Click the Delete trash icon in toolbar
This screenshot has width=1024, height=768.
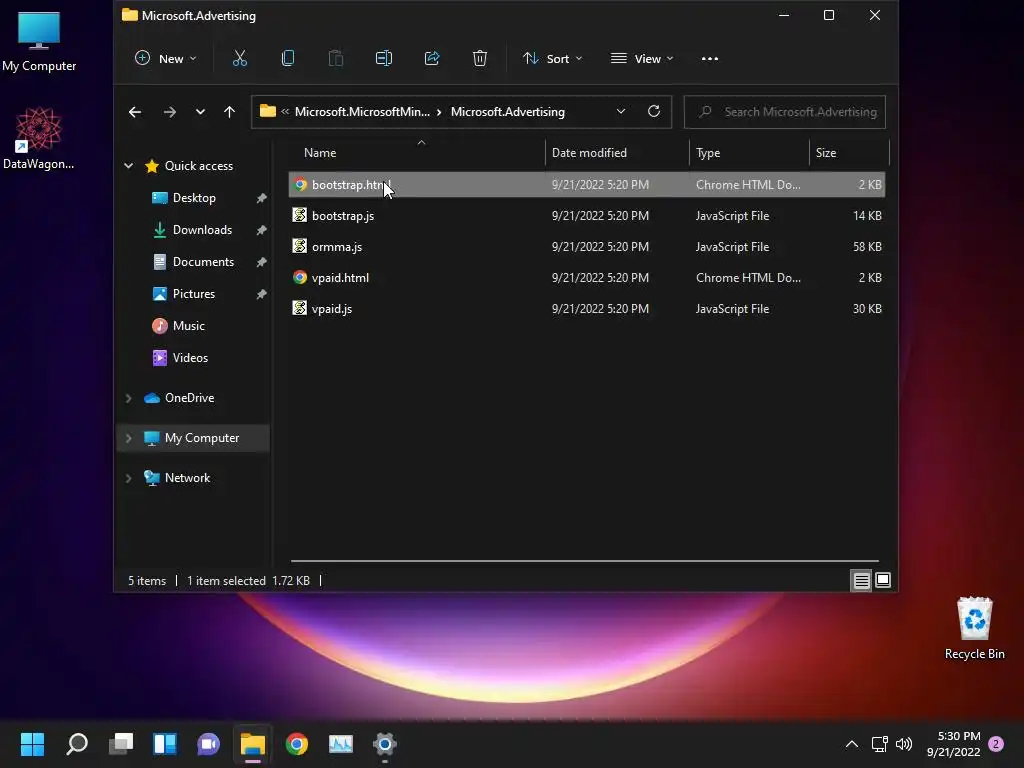coord(480,59)
